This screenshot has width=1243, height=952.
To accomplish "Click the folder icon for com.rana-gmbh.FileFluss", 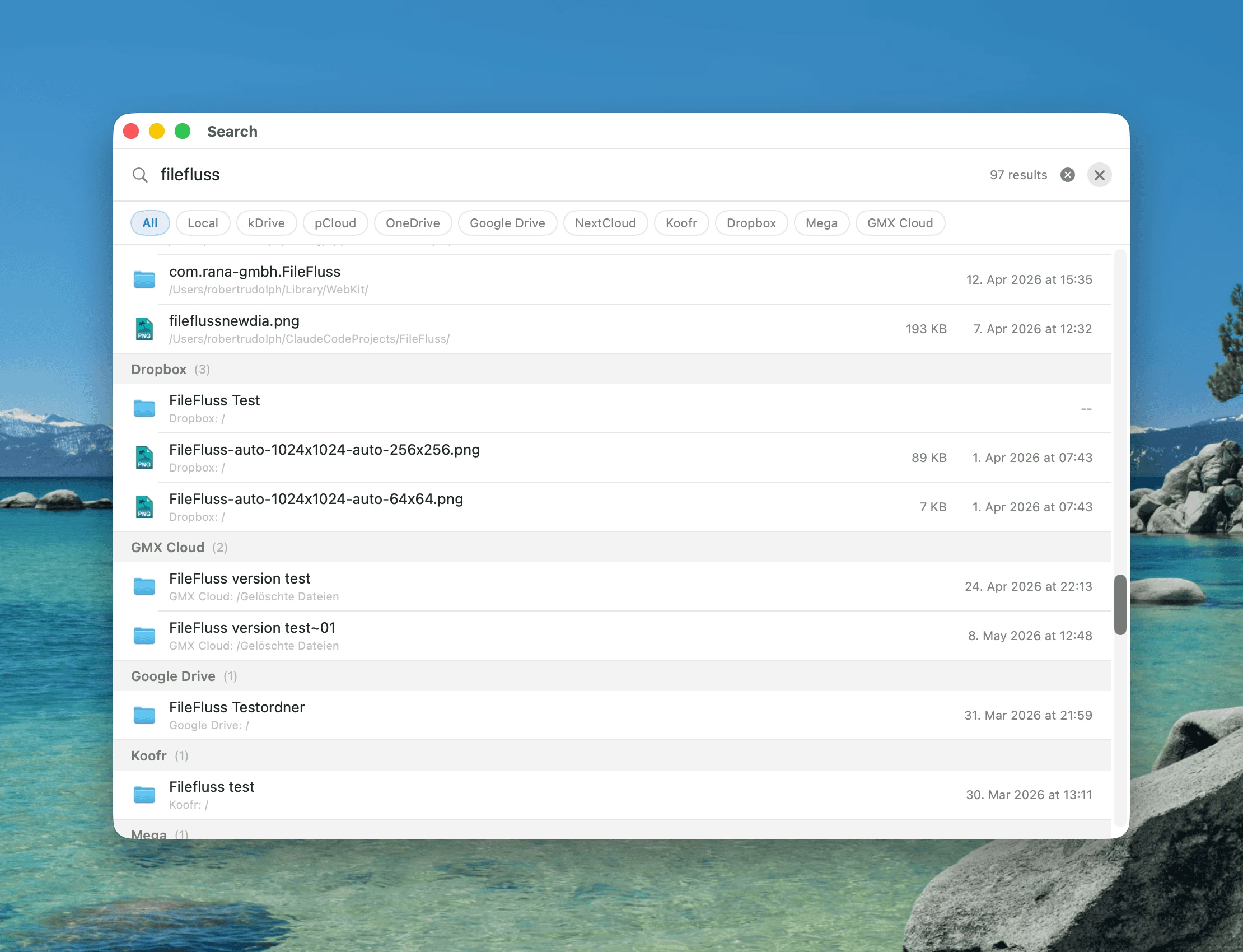I will click(144, 279).
